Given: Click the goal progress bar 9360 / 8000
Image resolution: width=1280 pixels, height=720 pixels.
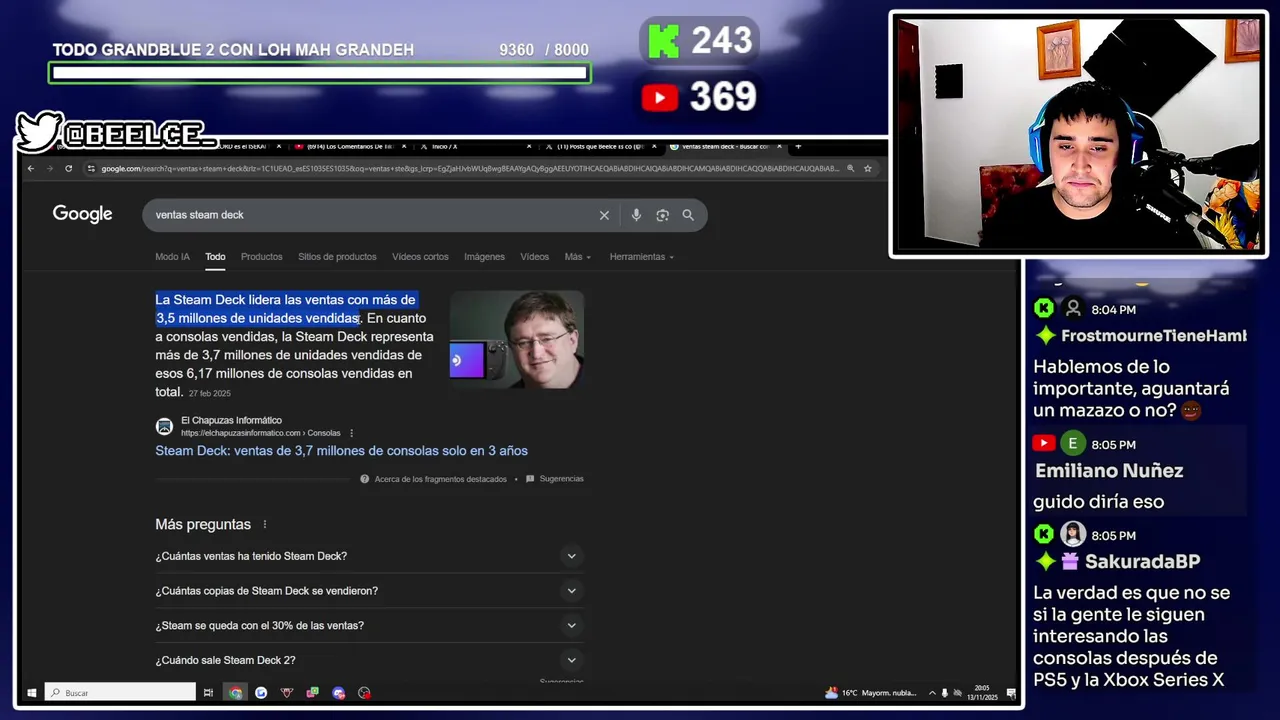Looking at the screenshot, I should [x=319, y=73].
